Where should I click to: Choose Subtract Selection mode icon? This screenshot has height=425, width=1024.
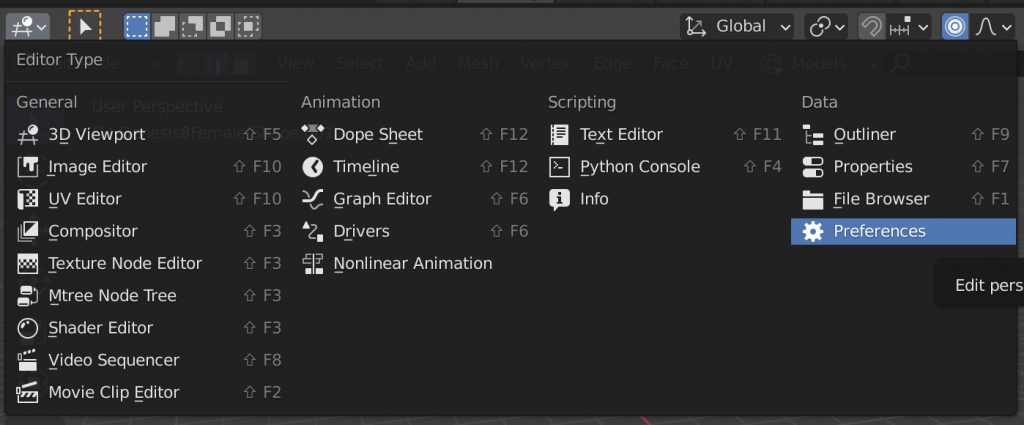point(193,27)
